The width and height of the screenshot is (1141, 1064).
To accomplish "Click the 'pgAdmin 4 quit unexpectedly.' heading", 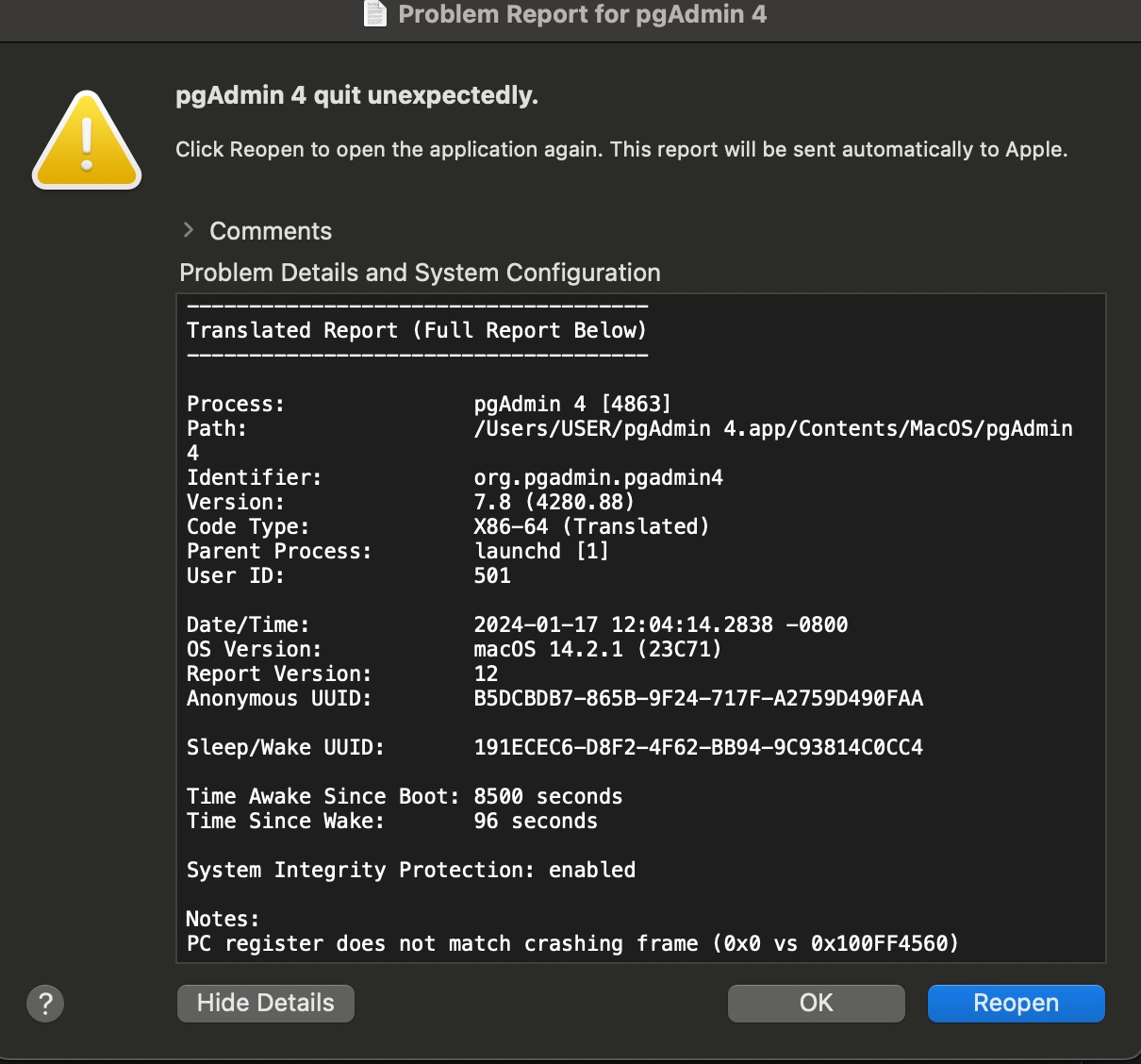I will coord(356,95).
